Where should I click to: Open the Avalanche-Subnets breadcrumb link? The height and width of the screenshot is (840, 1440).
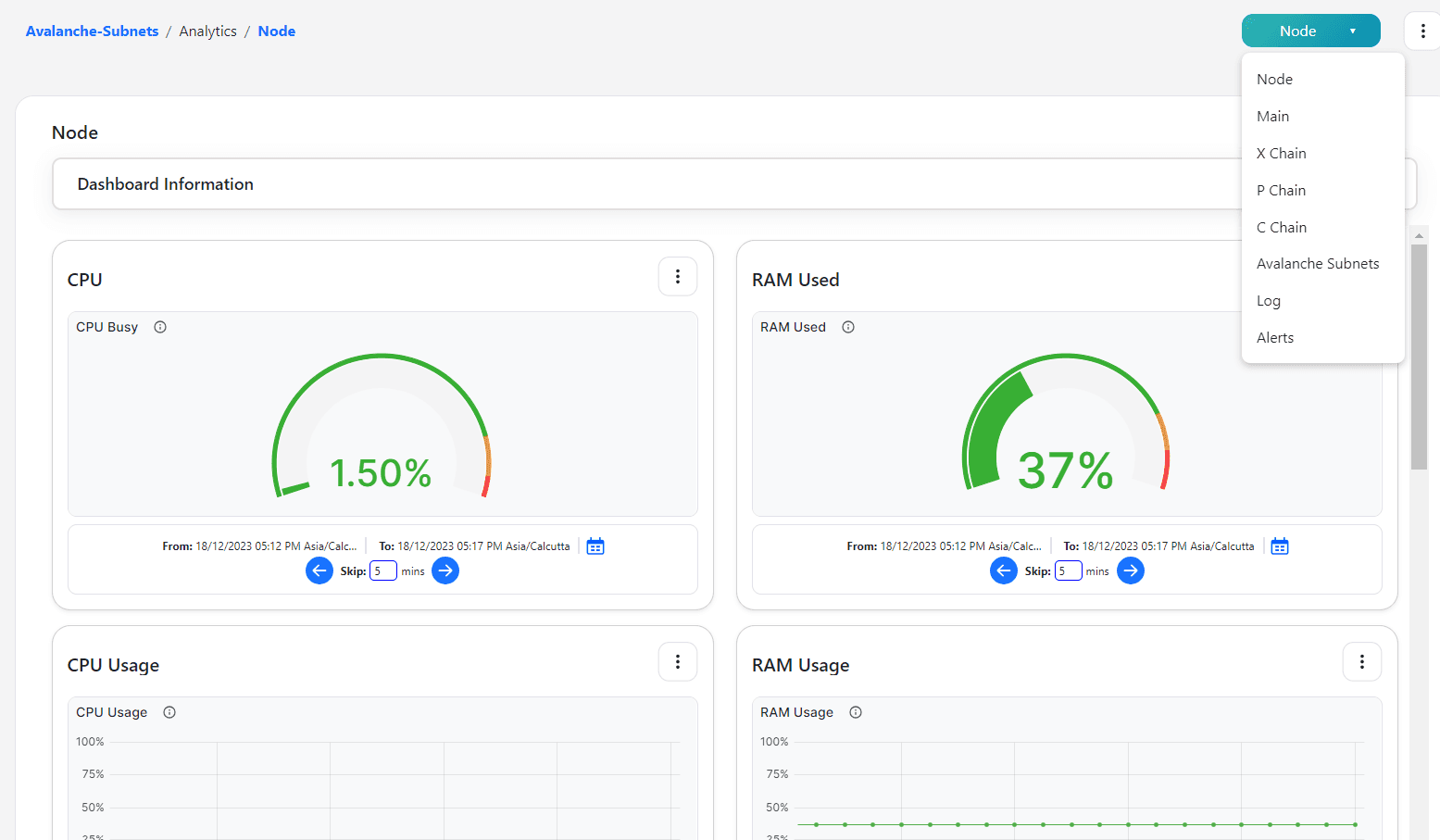(93, 31)
